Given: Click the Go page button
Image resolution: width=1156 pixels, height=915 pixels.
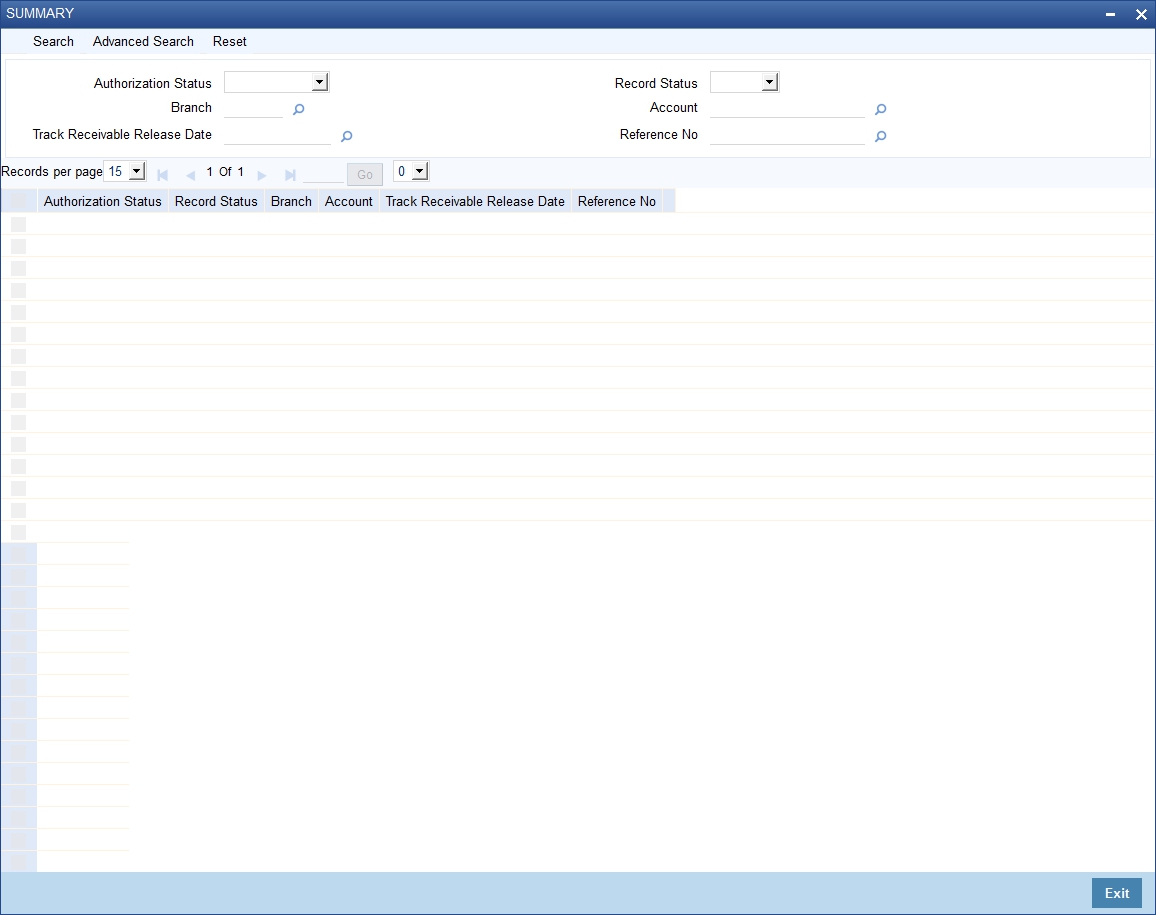Looking at the screenshot, I should [x=365, y=175].
